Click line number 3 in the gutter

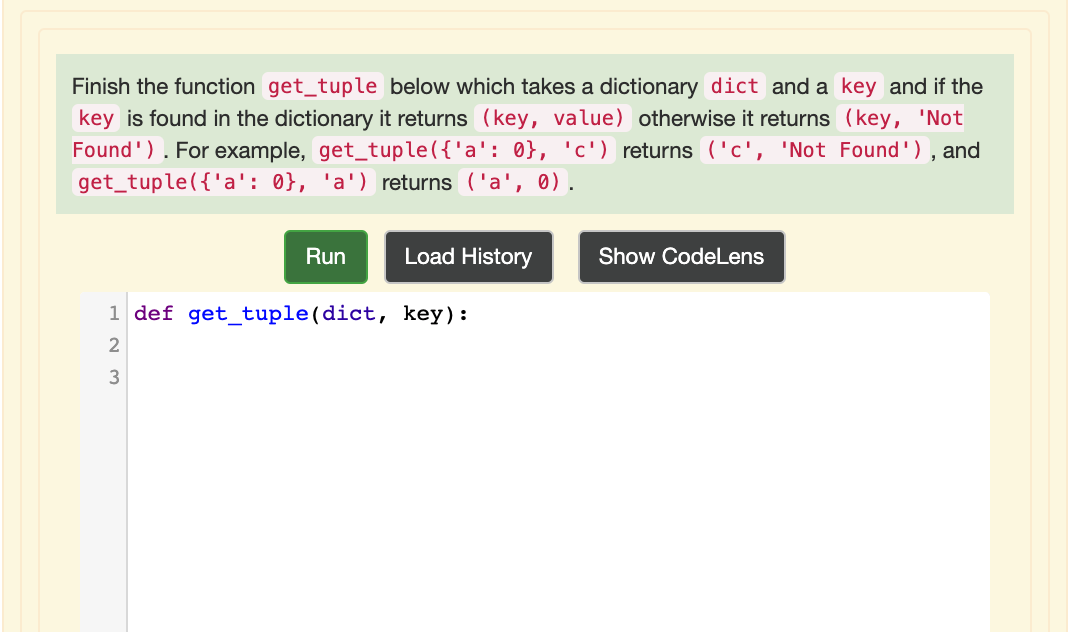113,377
